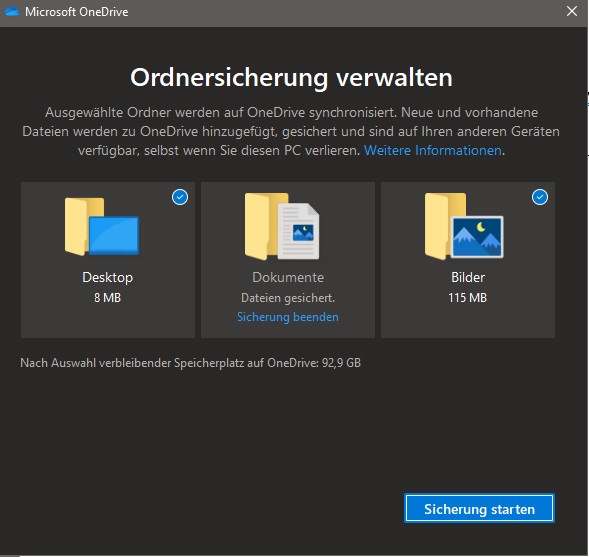The width and height of the screenshot is (589, 557).
Task: Close the Microsoft OneDrive dialog
Action: click(572, 12)
